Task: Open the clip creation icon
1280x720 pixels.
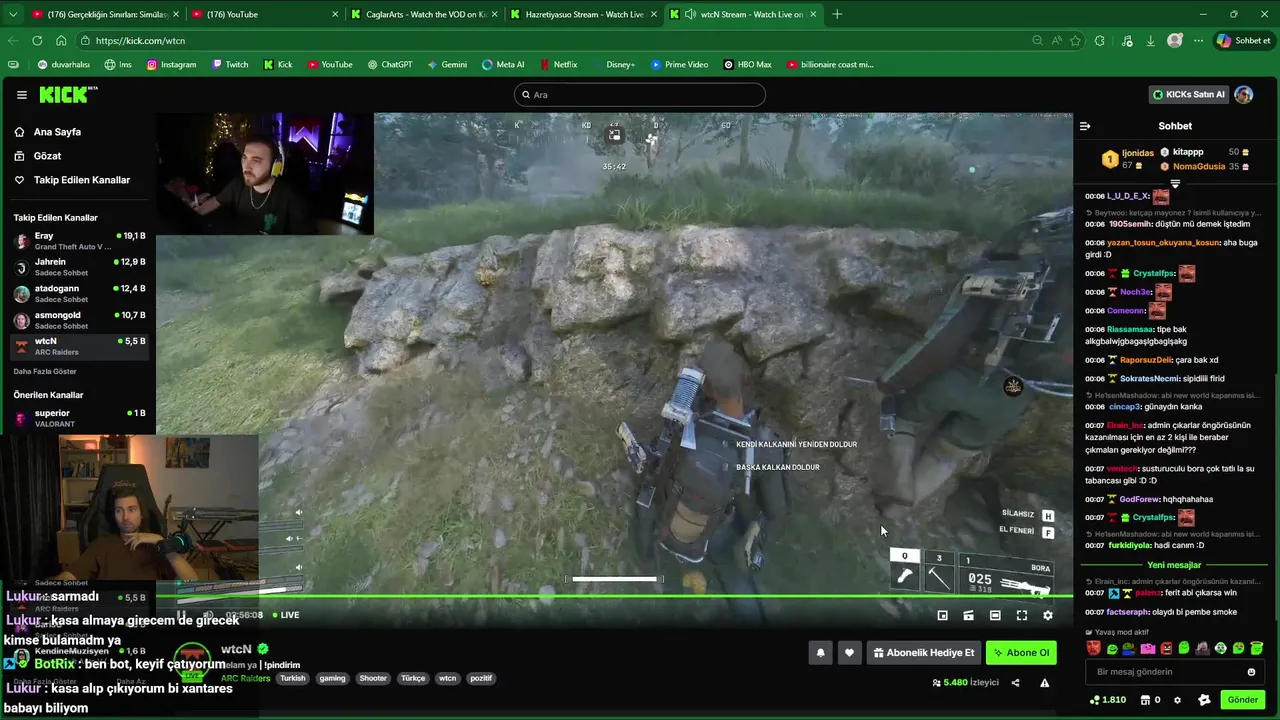Action: tap(968, 616)
